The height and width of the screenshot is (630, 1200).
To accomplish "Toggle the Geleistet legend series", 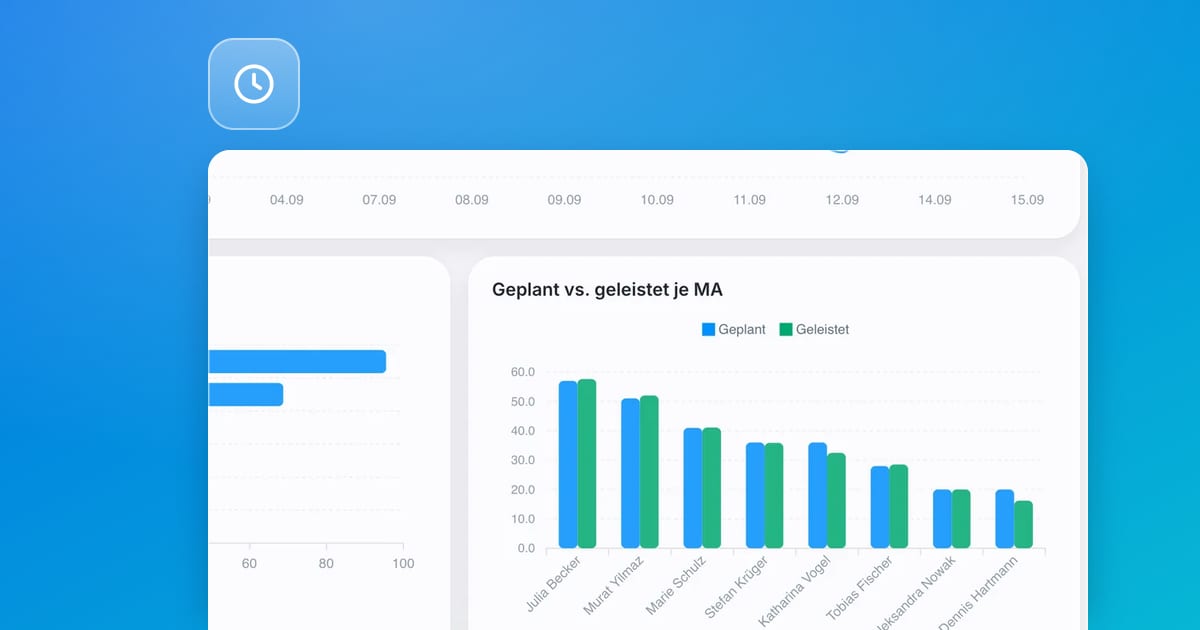I will (x=814, y=329).
